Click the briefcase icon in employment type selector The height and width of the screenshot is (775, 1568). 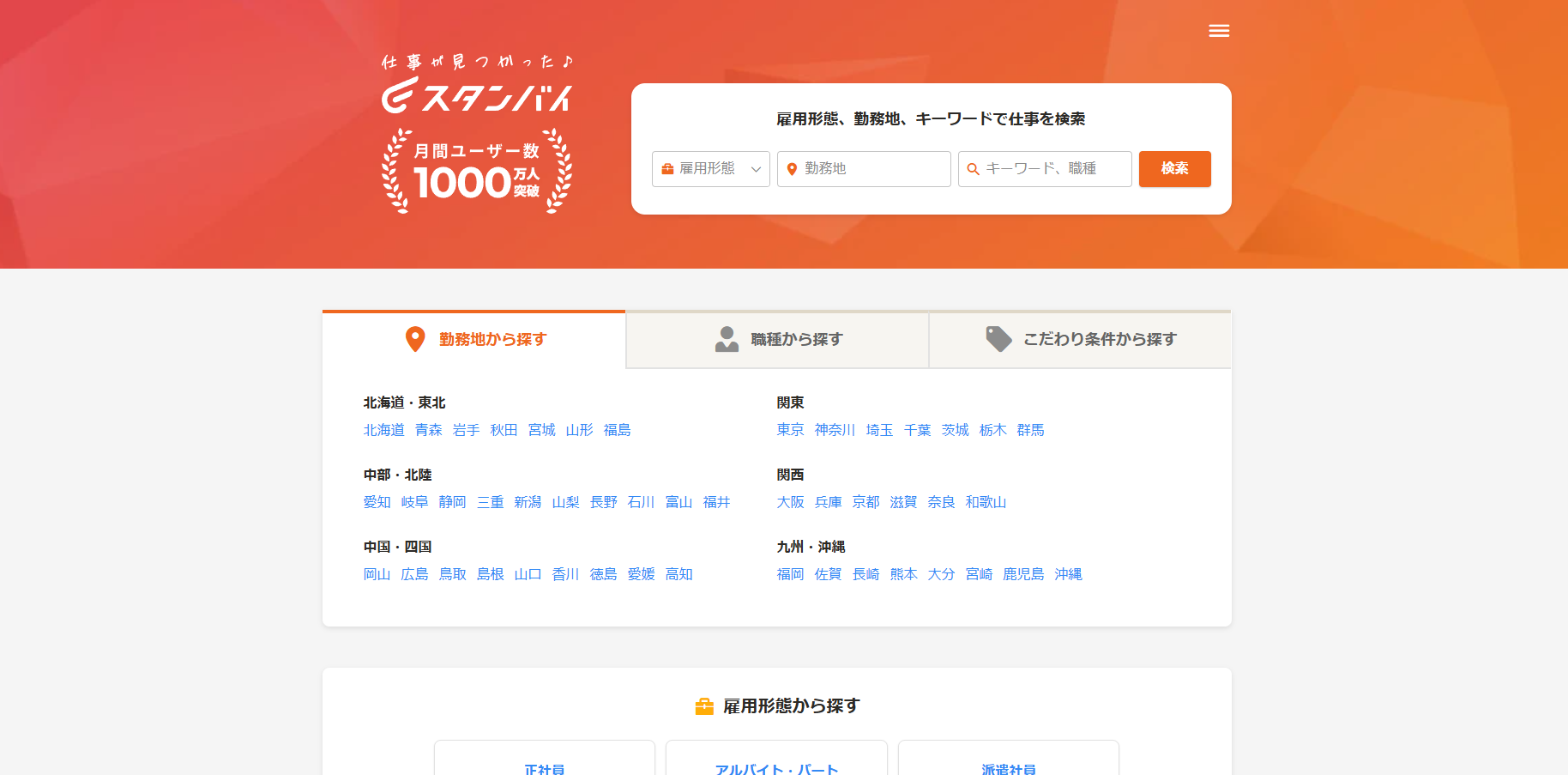(667, 169)
